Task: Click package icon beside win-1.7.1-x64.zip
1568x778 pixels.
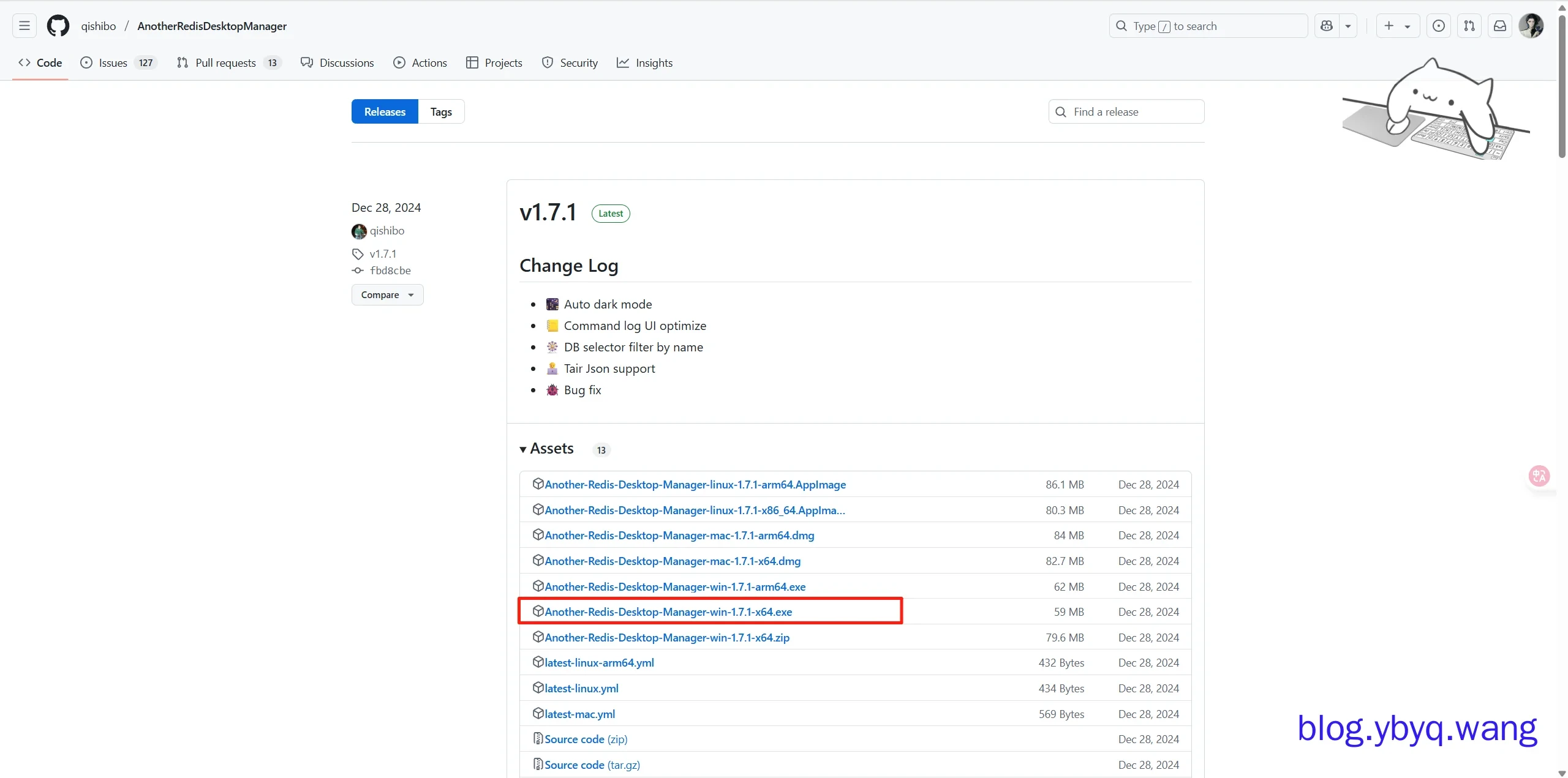Action: [538, 637]
